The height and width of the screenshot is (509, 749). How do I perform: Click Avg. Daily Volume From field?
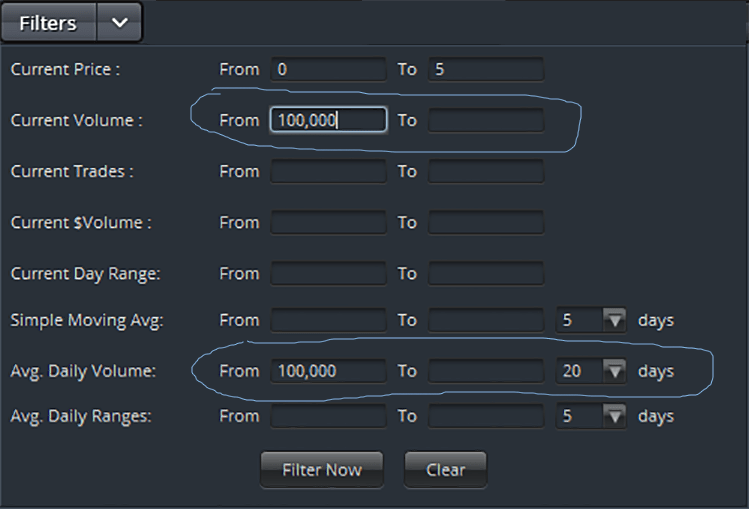tap(327, 371)
